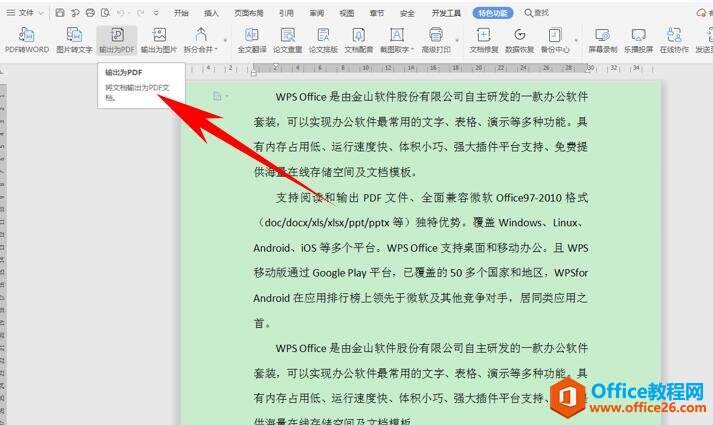The height and width of the screenshot is (425, 713).
Task: Open PDF转WORD converter
Action: (x=27, y=40)
